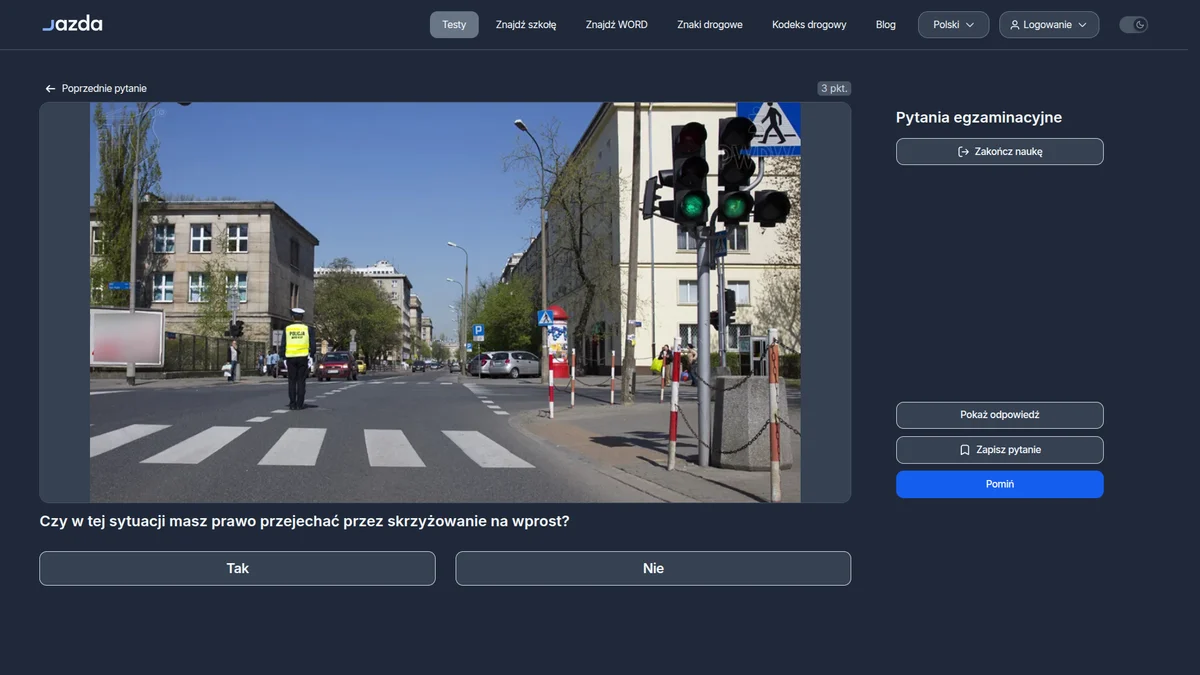The image size is (1200, 675).
Task: Answer Nie to the question
Action: 653,568
